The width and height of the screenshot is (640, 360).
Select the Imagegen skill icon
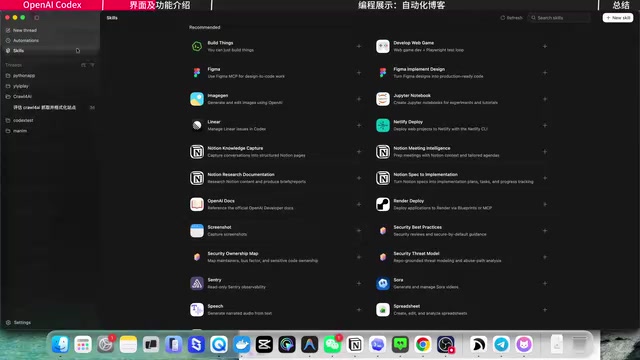click(197, 99)
